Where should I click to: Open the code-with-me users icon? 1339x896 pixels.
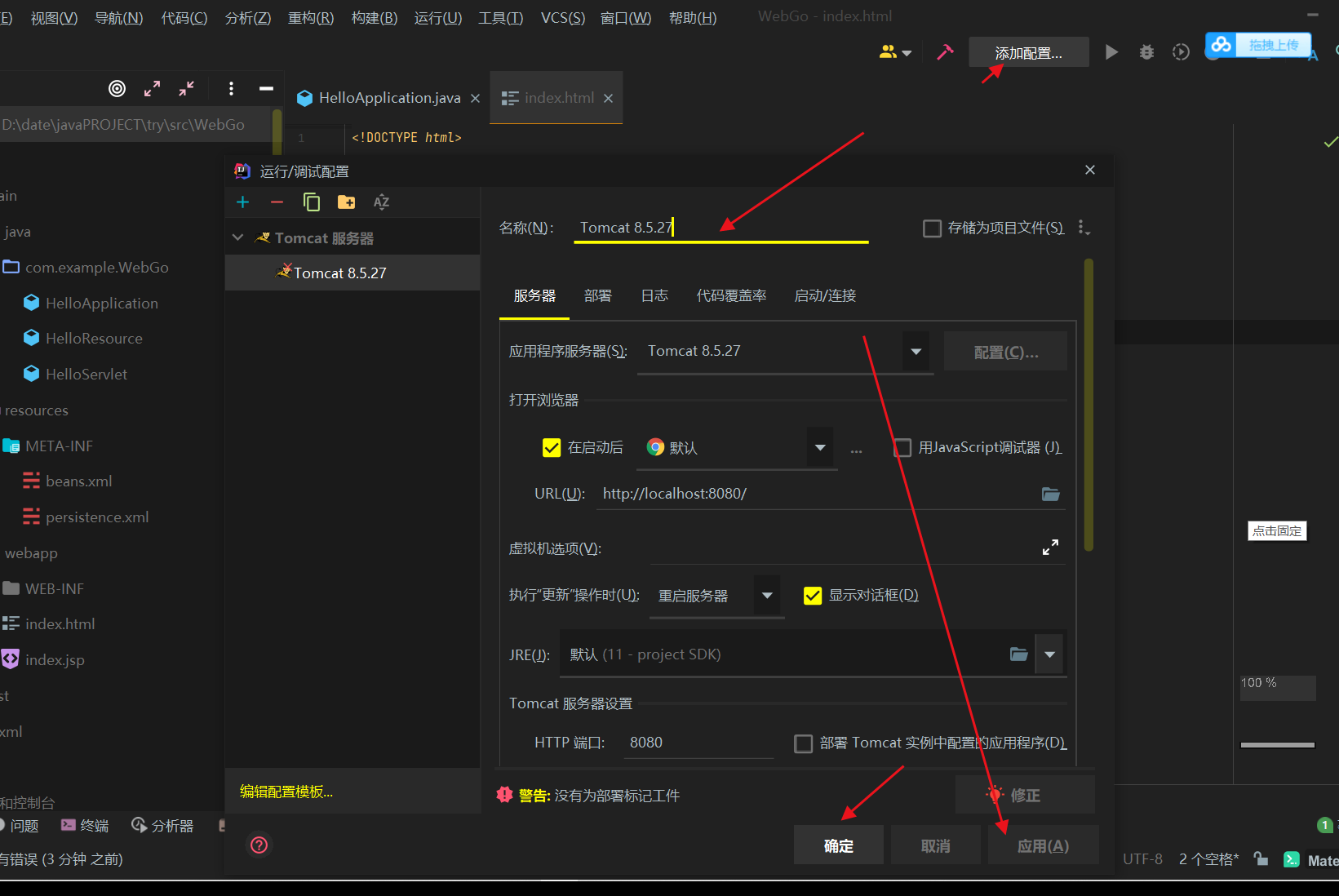pyautogui.click(x=888, y=52)
